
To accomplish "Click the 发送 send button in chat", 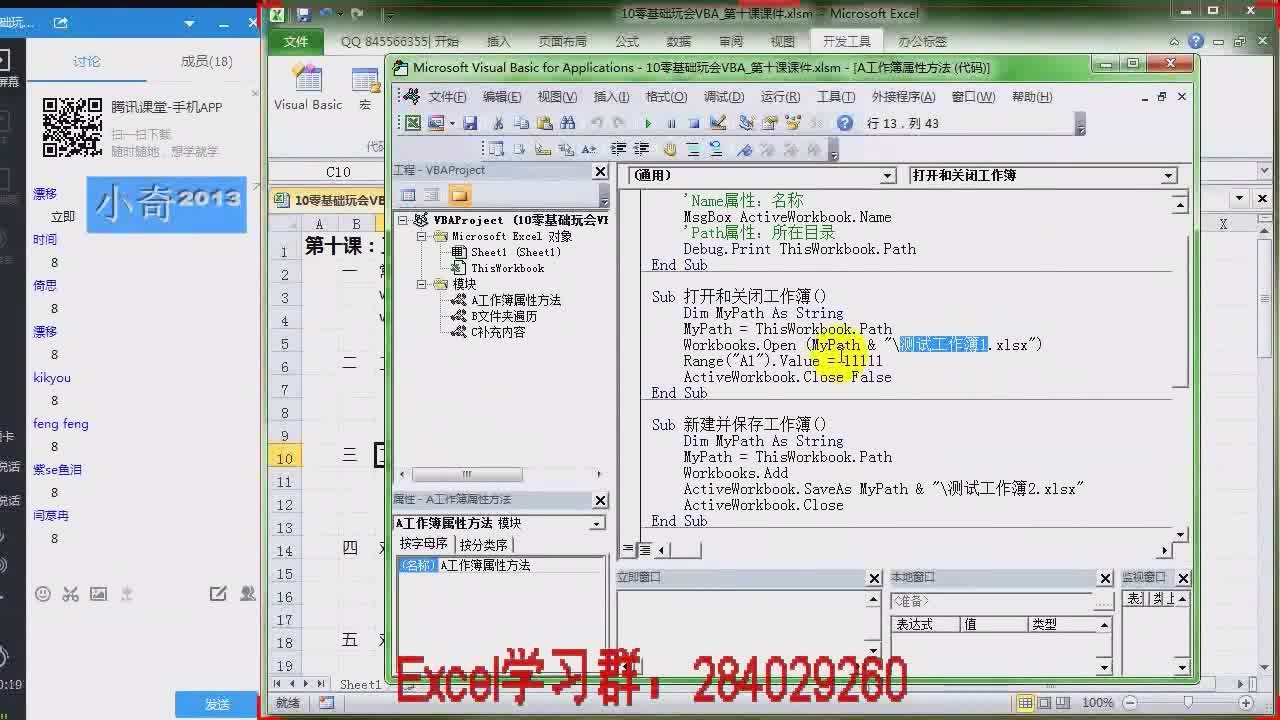I will [217, 704].
